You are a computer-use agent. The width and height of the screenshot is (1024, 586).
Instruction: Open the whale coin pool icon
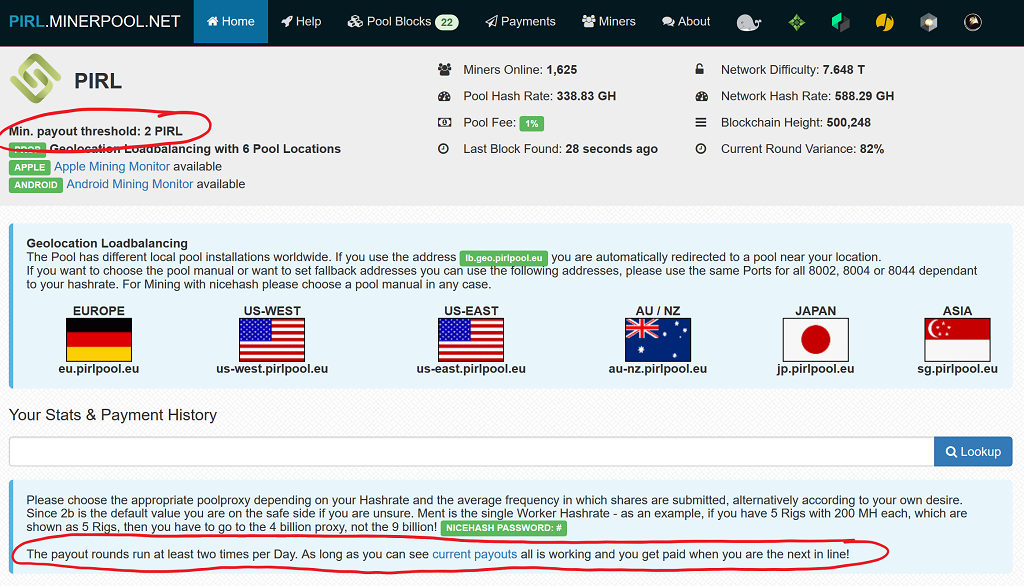click(x=748, y=23)
